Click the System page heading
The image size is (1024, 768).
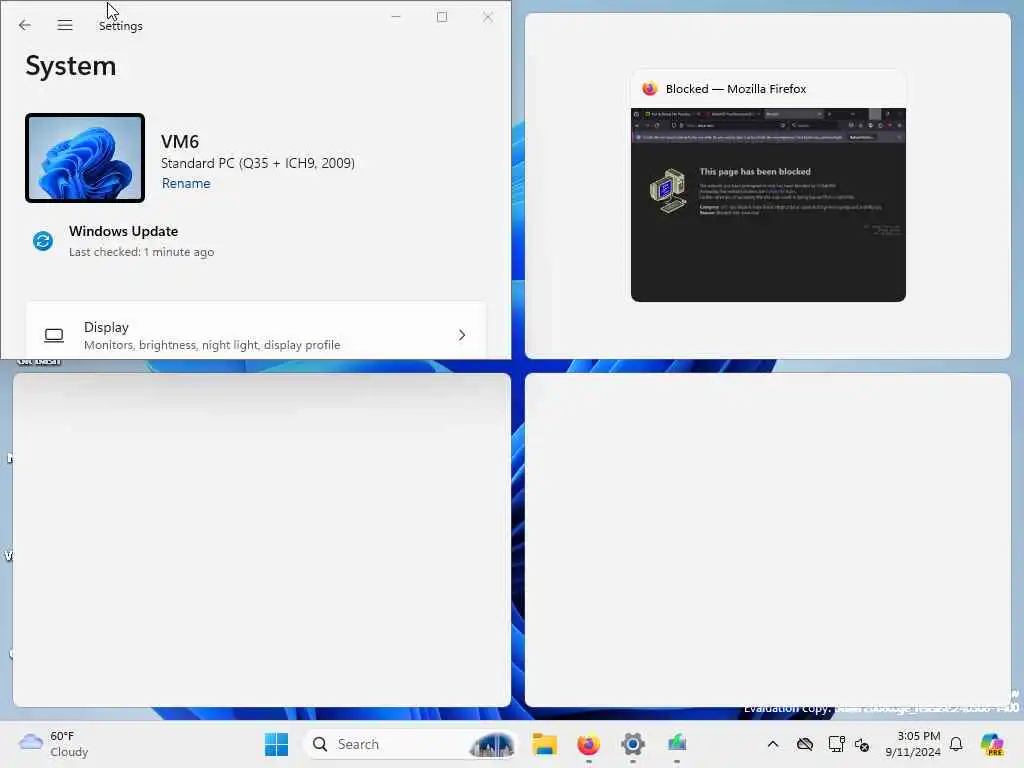tap(71, 66)
